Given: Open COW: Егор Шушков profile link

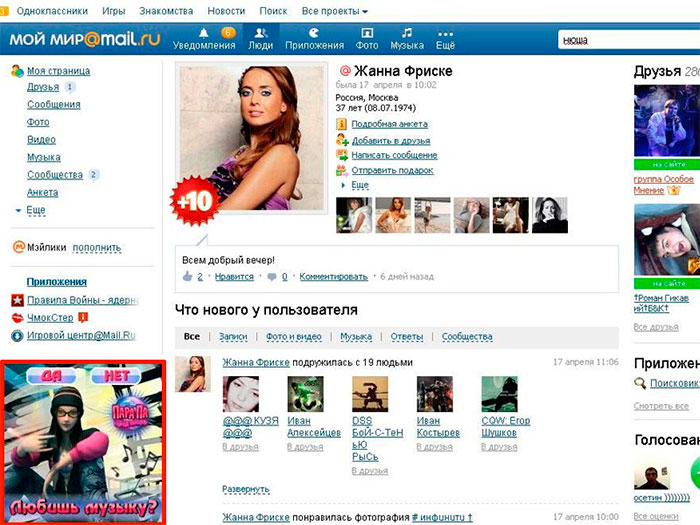Looking at the screenshot, I should 506,427.
